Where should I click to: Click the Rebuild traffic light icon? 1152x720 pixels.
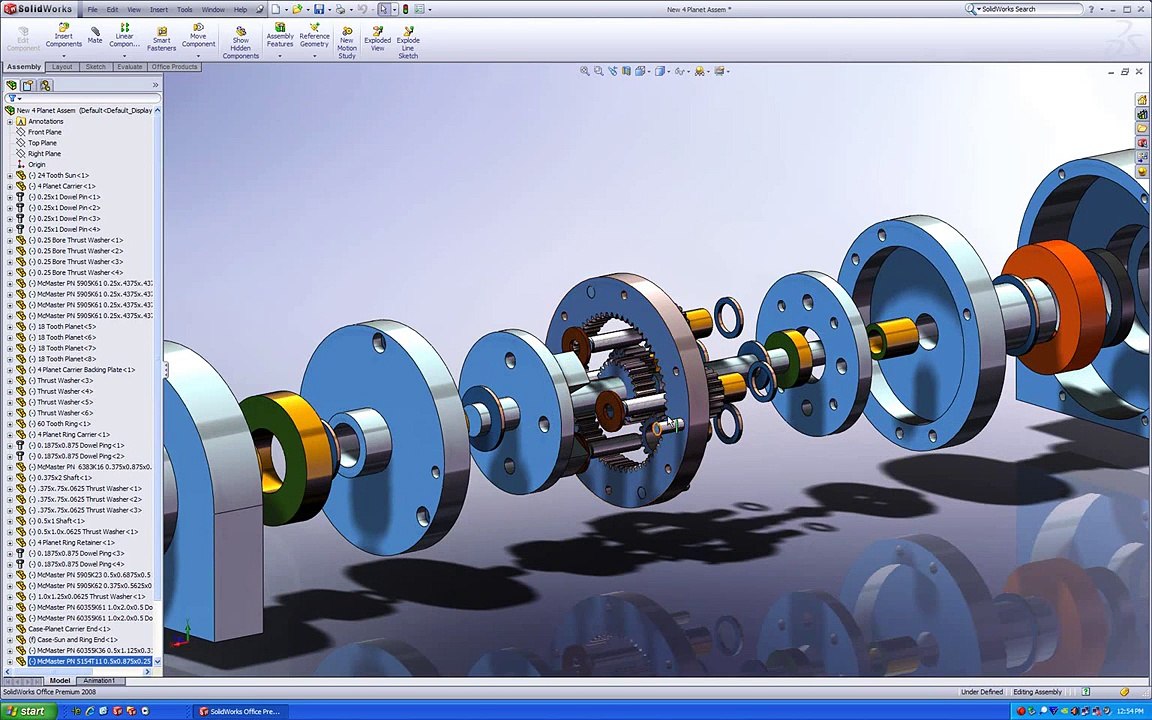[406, 10]
